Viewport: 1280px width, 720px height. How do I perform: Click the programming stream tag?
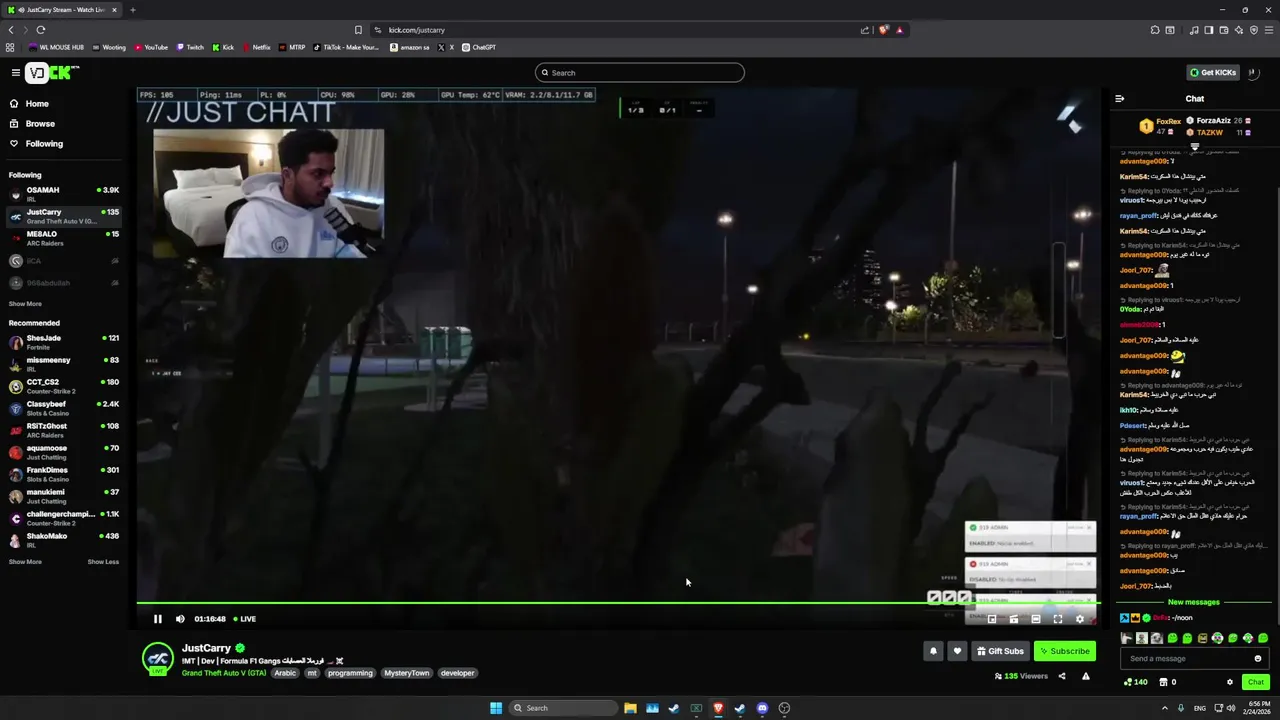pyautogui.click(x=351, y=673)
